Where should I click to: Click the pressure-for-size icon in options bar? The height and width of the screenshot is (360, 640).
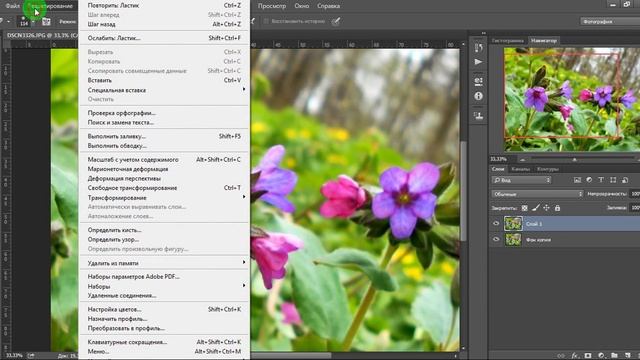(336, 21)
